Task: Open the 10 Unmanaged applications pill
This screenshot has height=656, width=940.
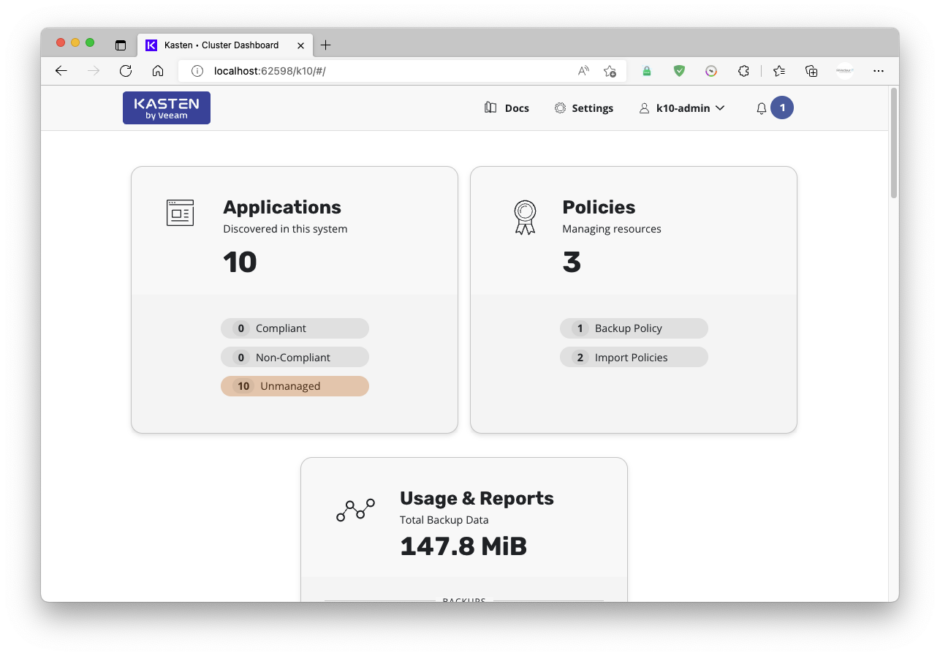Action: 294,386
